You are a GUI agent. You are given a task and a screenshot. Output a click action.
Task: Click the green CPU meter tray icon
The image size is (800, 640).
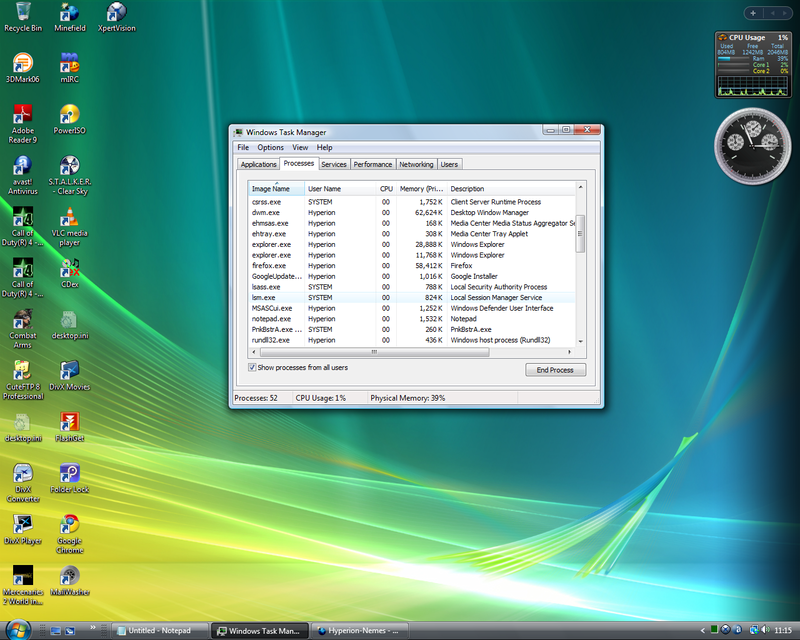pos(714,629)
